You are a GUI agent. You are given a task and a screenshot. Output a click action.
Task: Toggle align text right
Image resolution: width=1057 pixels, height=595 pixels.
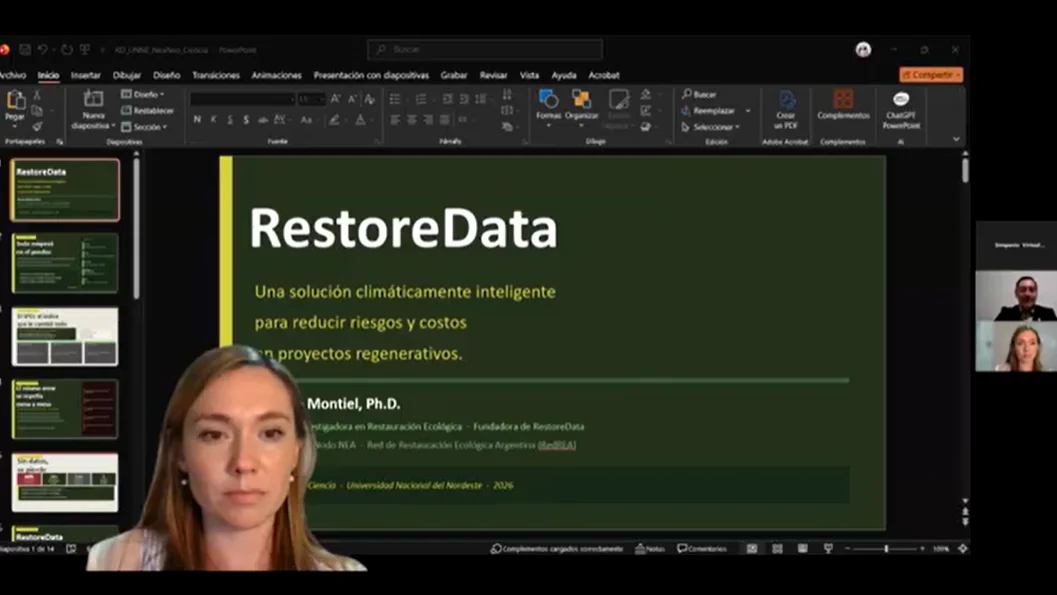click(x=428, y=120)
